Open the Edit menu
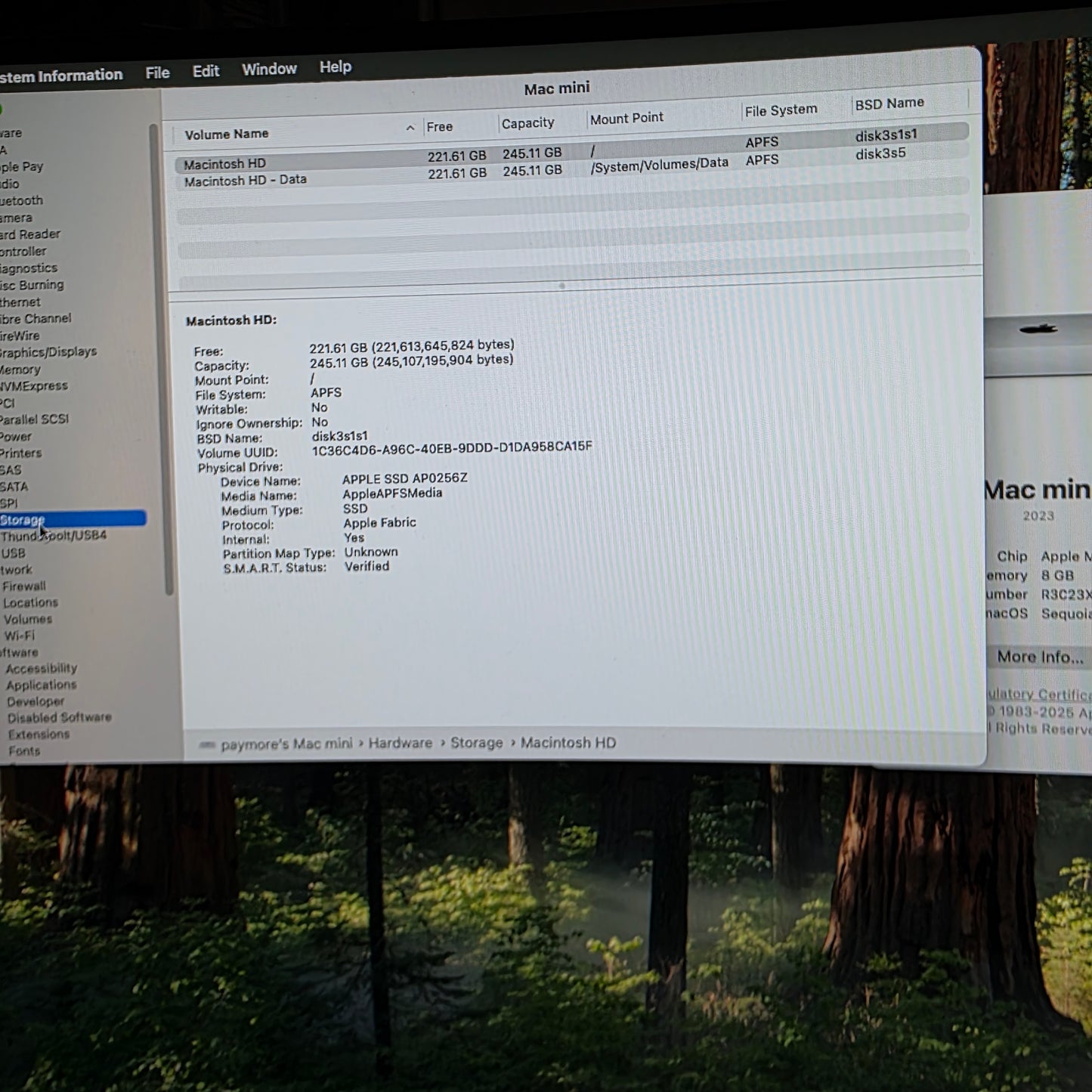This screenshot has width=1092, height=1092. pyautogui.click(x=206, y=71)
